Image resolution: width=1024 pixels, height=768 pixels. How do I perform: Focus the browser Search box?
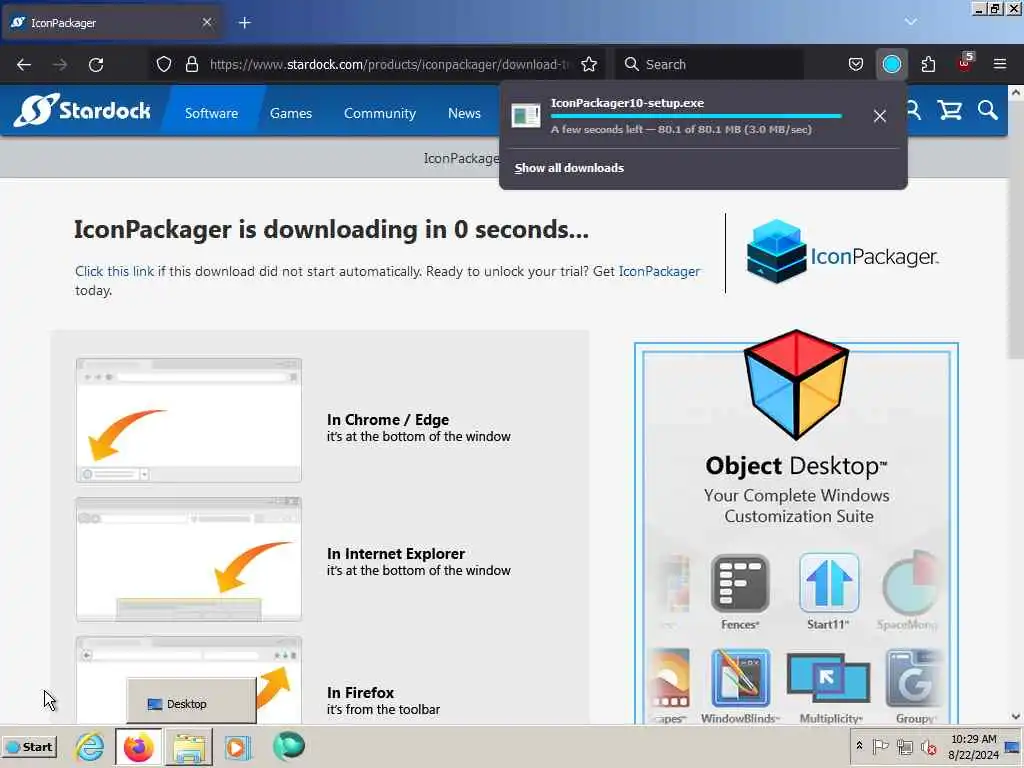pyautogui.click(x=709, y=64)
